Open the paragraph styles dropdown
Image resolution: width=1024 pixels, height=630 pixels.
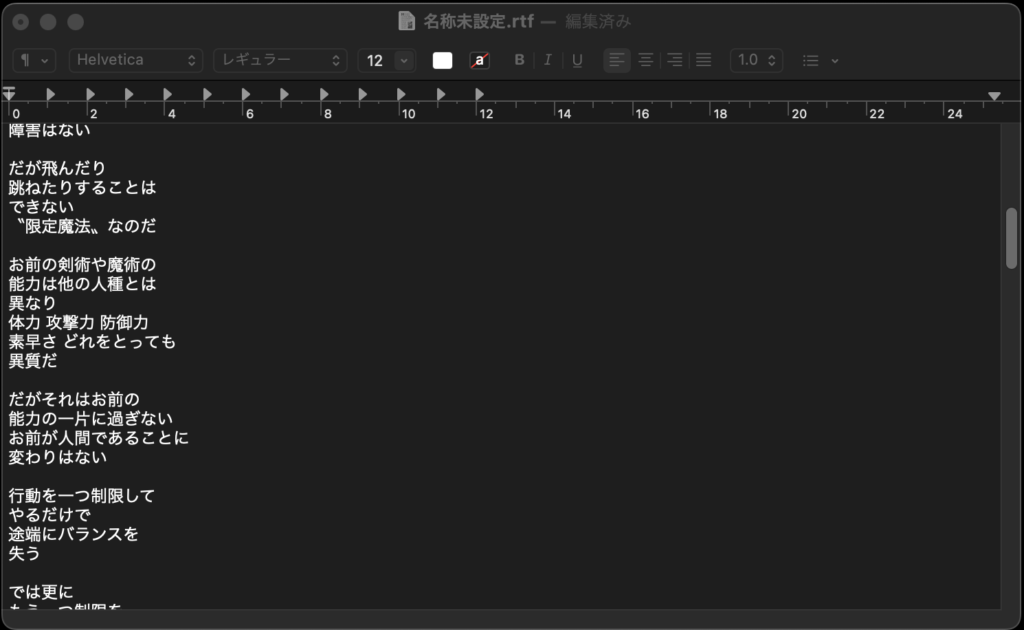(x=34, y=60)
